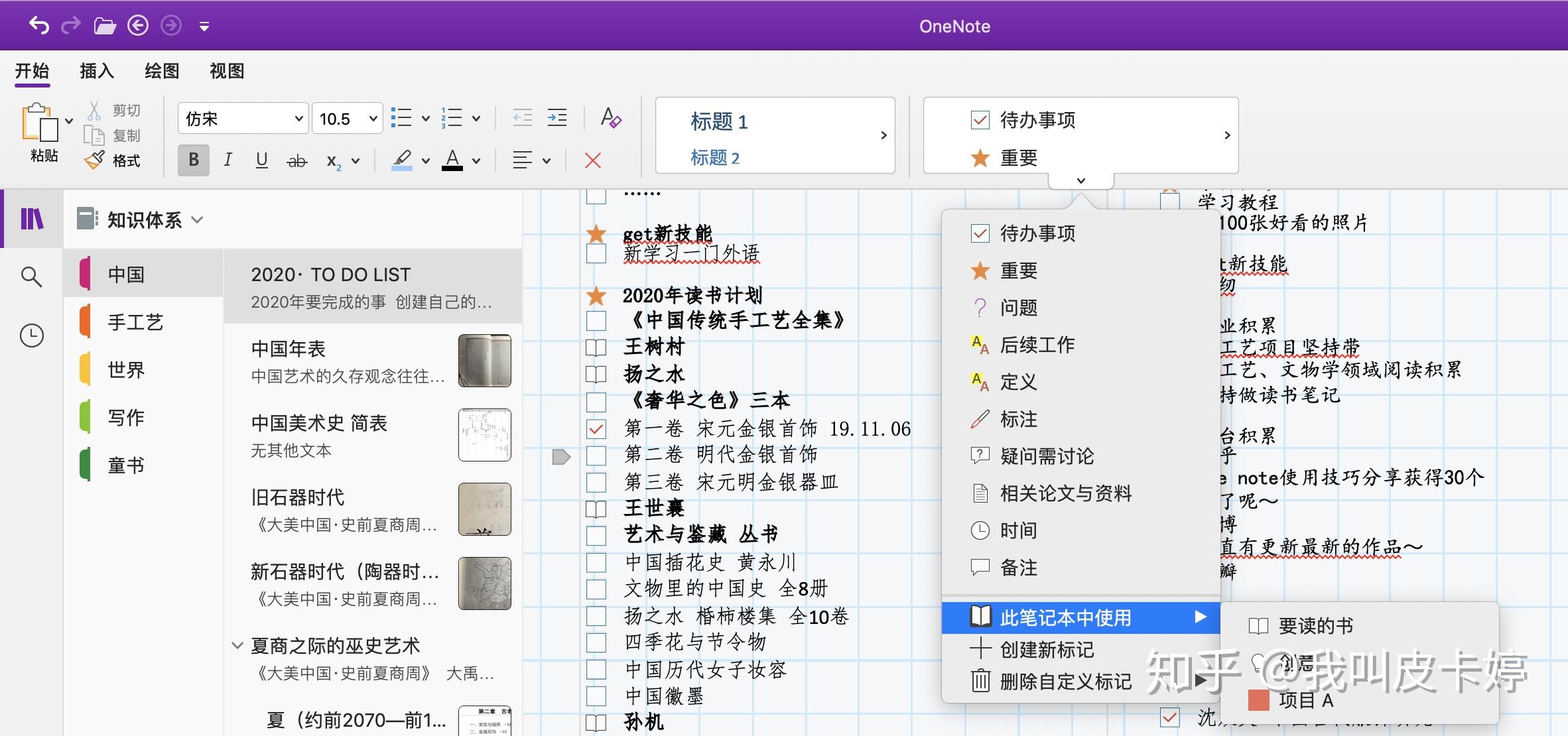
Task: Expand bulleted list style arrow
Action: coord(426,119)
